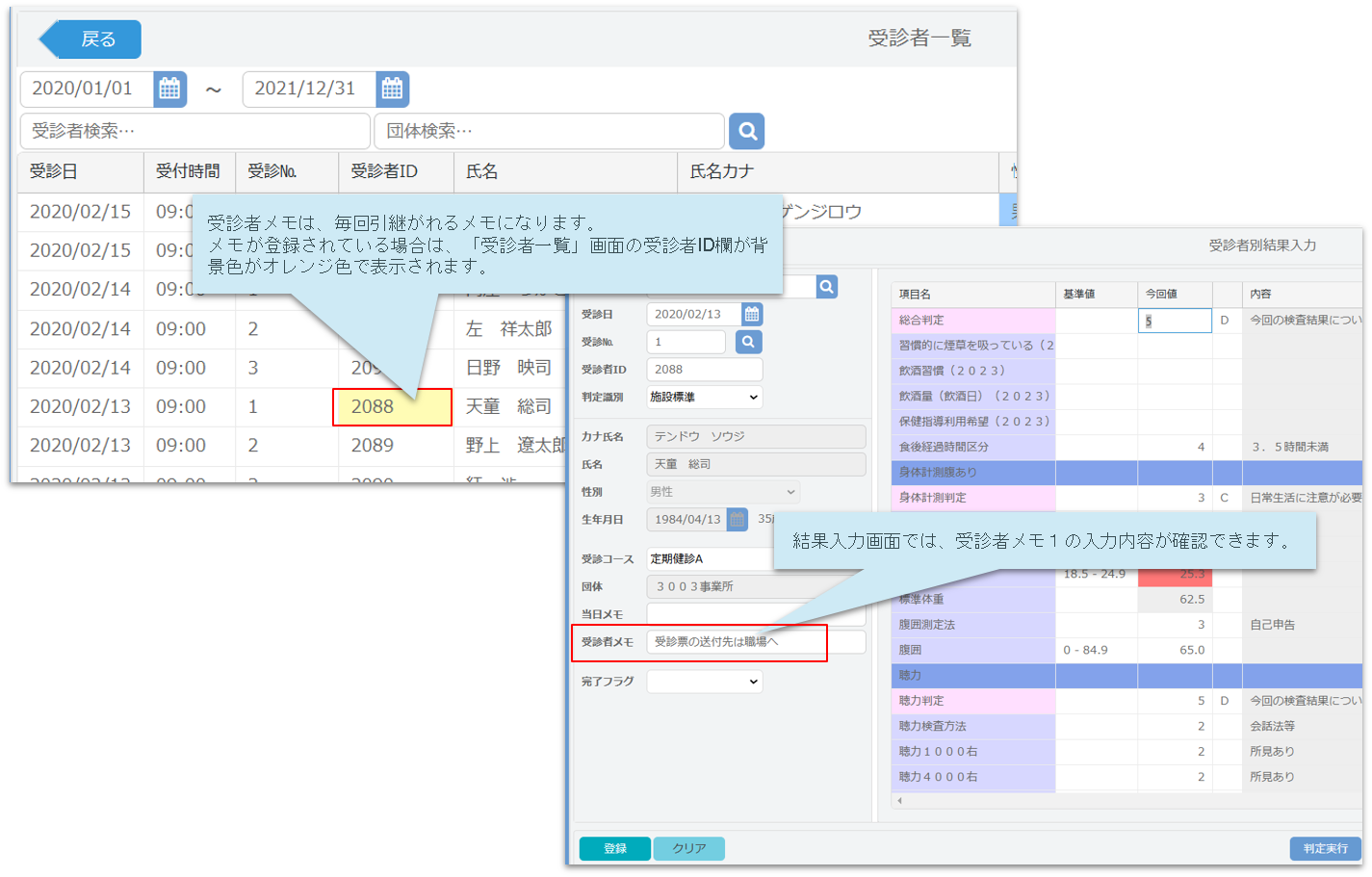Click the 受診者ID input showing 2088
Viewport: 1372px width, 877px height.
(x=705, y=370)
